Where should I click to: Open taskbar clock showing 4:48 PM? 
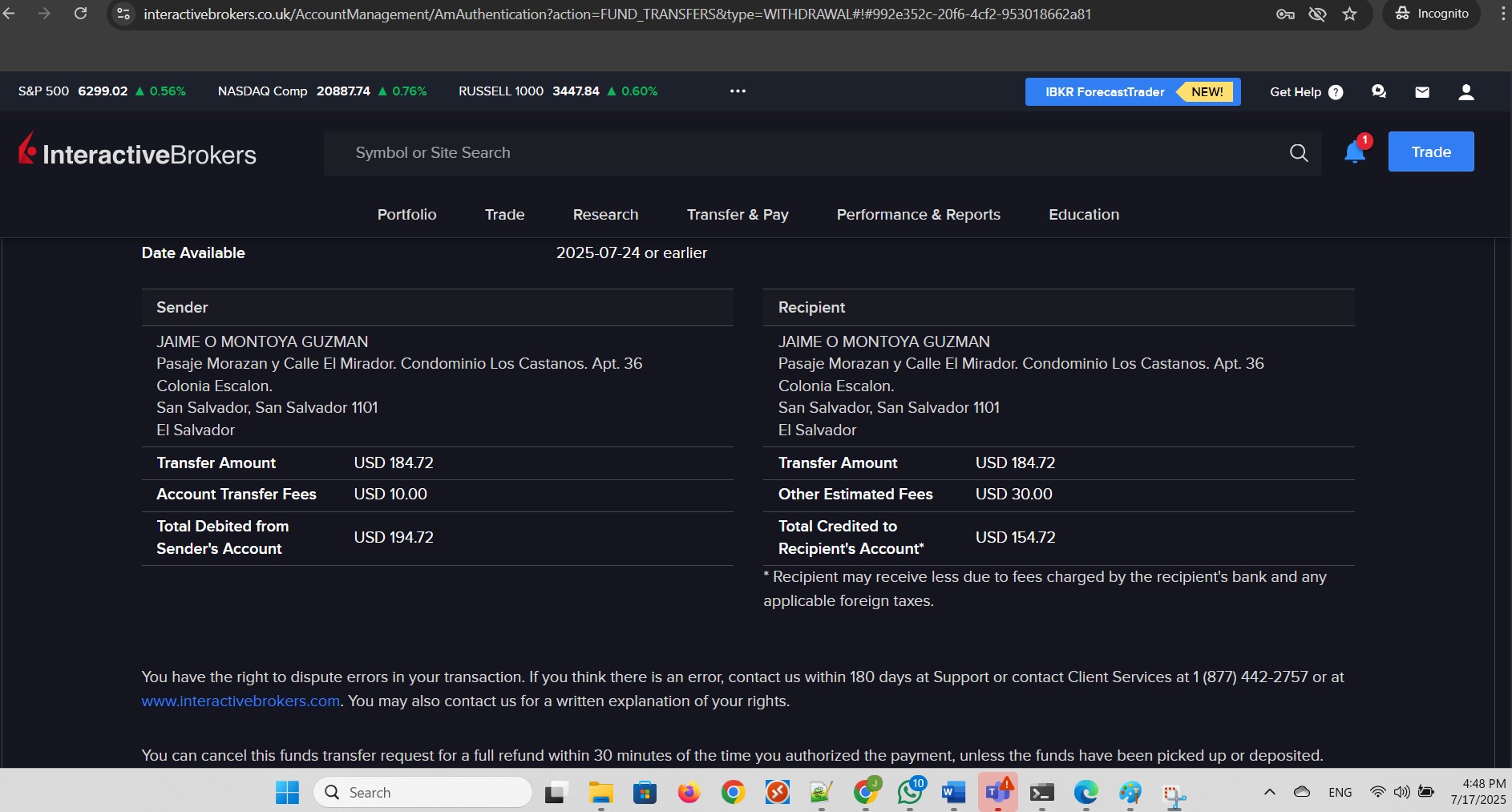point(1478,792)
